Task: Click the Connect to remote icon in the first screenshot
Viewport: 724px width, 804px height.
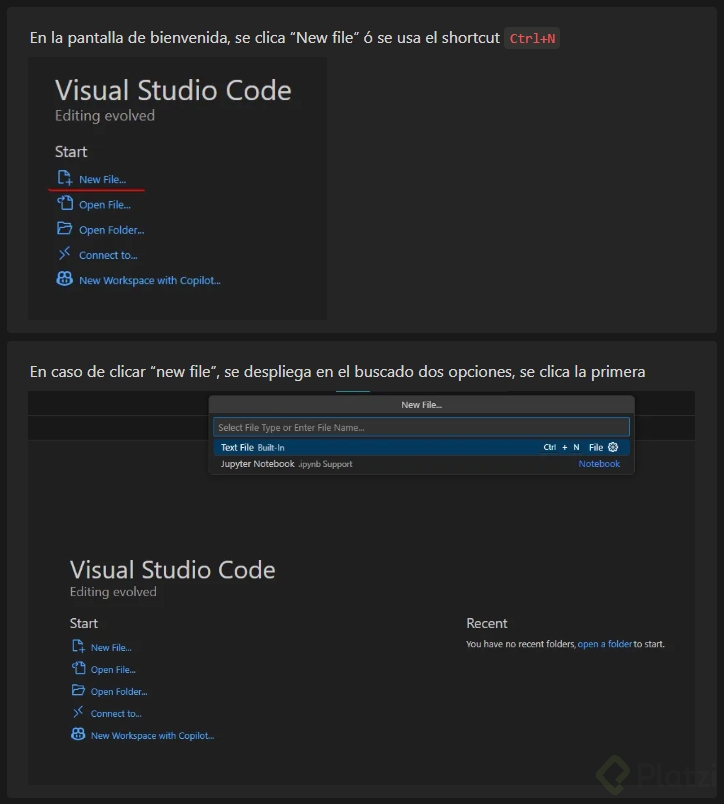Action: pyautogui.click(x=65, y=254)
